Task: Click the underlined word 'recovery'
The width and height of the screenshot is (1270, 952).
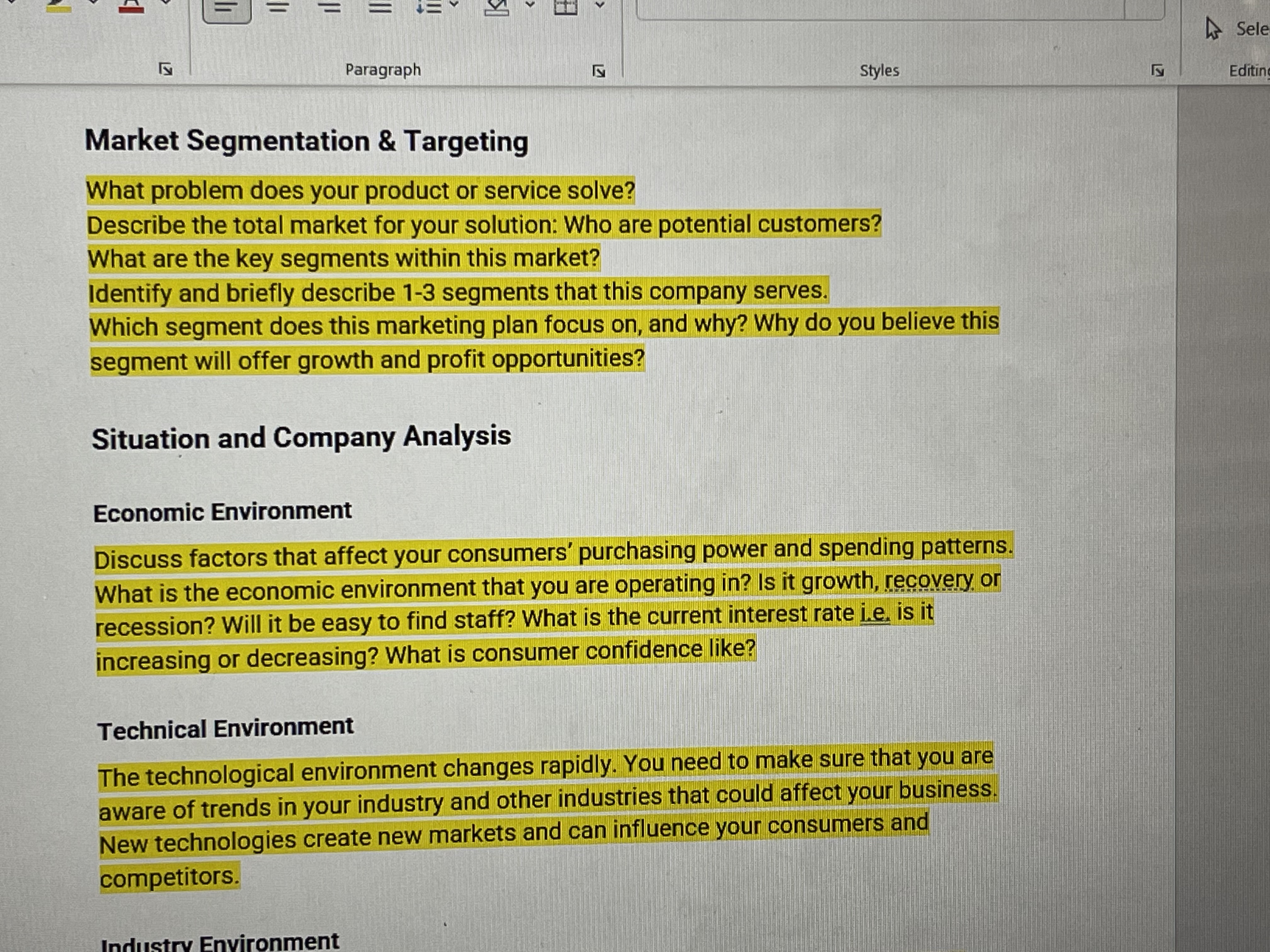Action: tap(930, 581)
